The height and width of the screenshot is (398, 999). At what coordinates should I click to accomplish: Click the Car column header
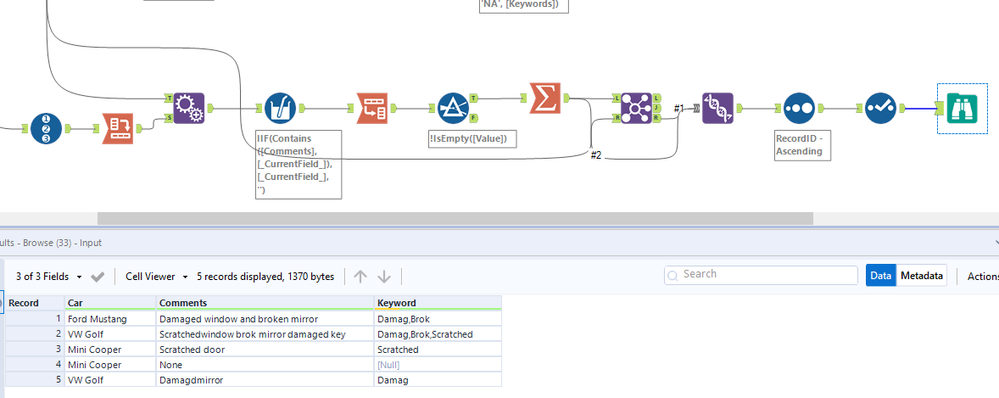coord(110,303)
